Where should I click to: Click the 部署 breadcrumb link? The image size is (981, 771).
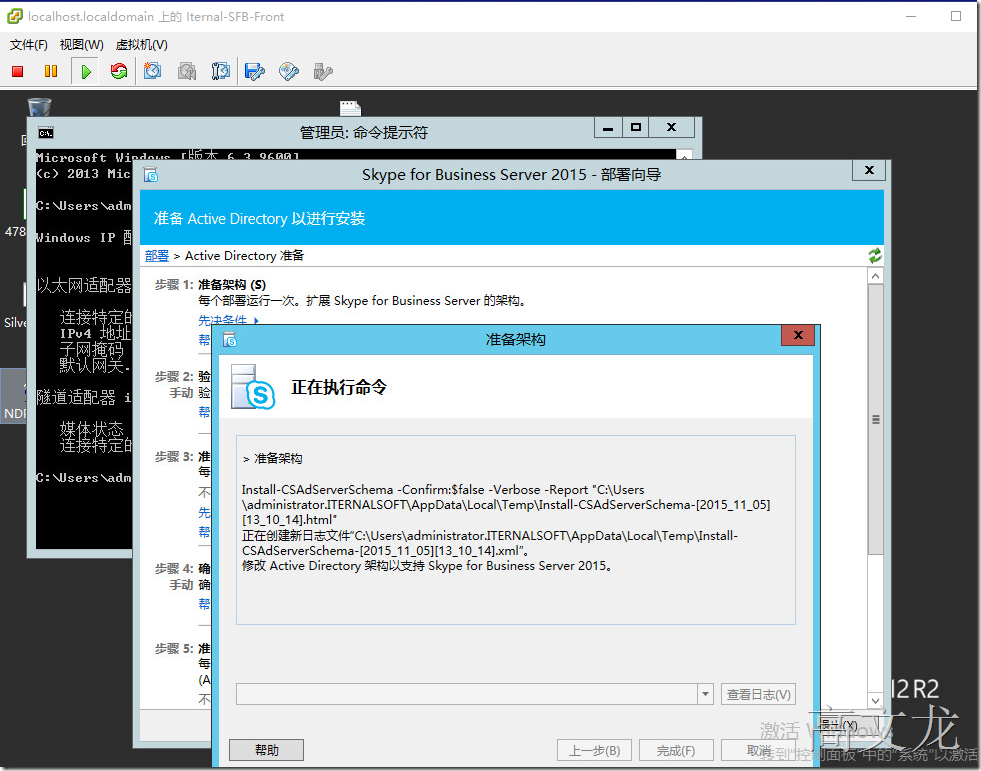click(x=156, y=255)
